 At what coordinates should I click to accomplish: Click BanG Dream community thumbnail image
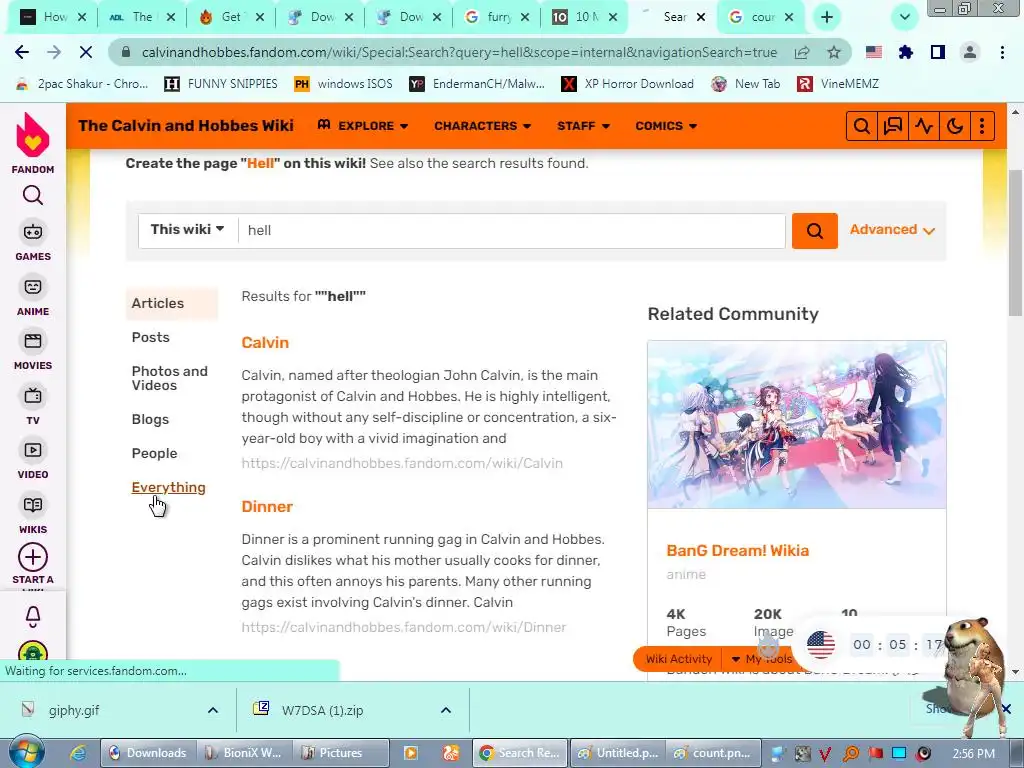(x=797, y=424)
